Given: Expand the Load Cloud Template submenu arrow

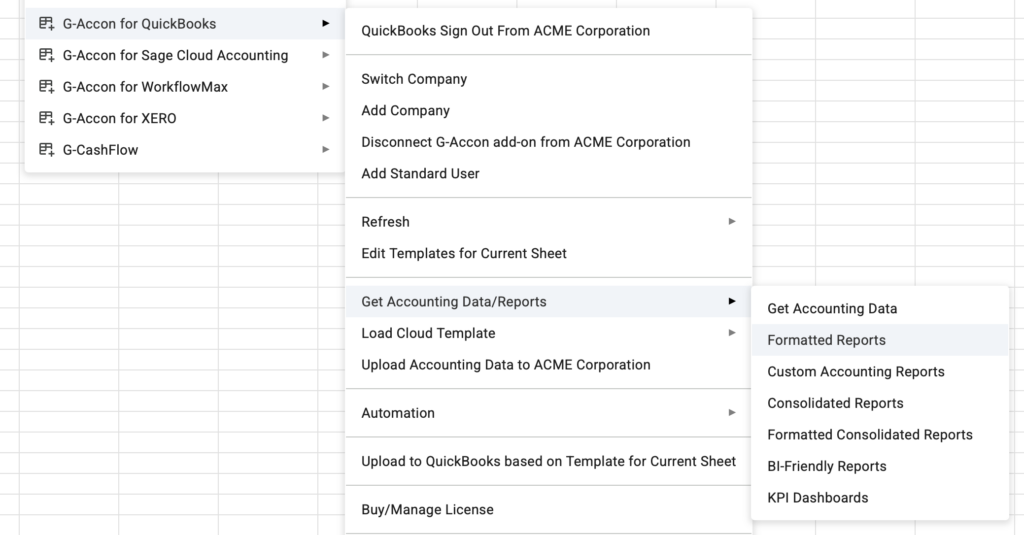Looking at the screenshot, I should (732, 333).
